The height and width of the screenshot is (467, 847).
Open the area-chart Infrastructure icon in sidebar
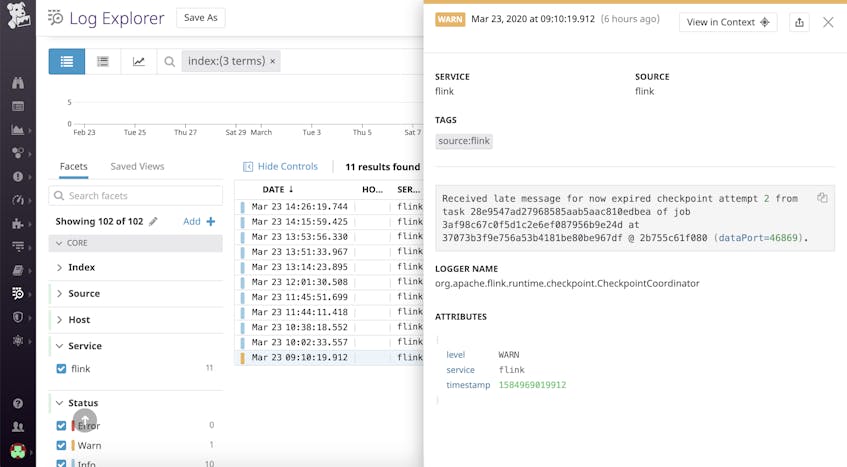pos(18,130)
